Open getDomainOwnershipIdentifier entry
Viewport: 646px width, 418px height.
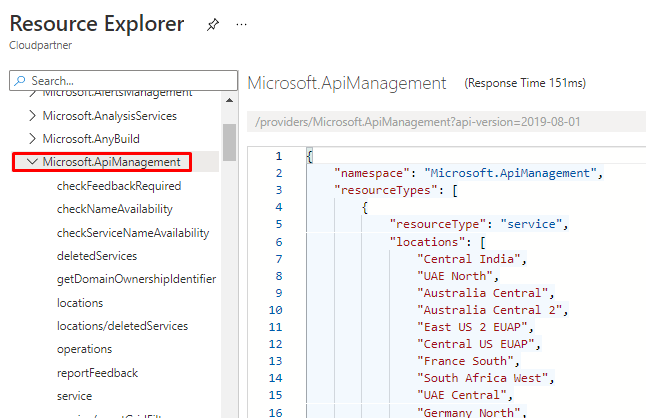[x=136, y=279]
